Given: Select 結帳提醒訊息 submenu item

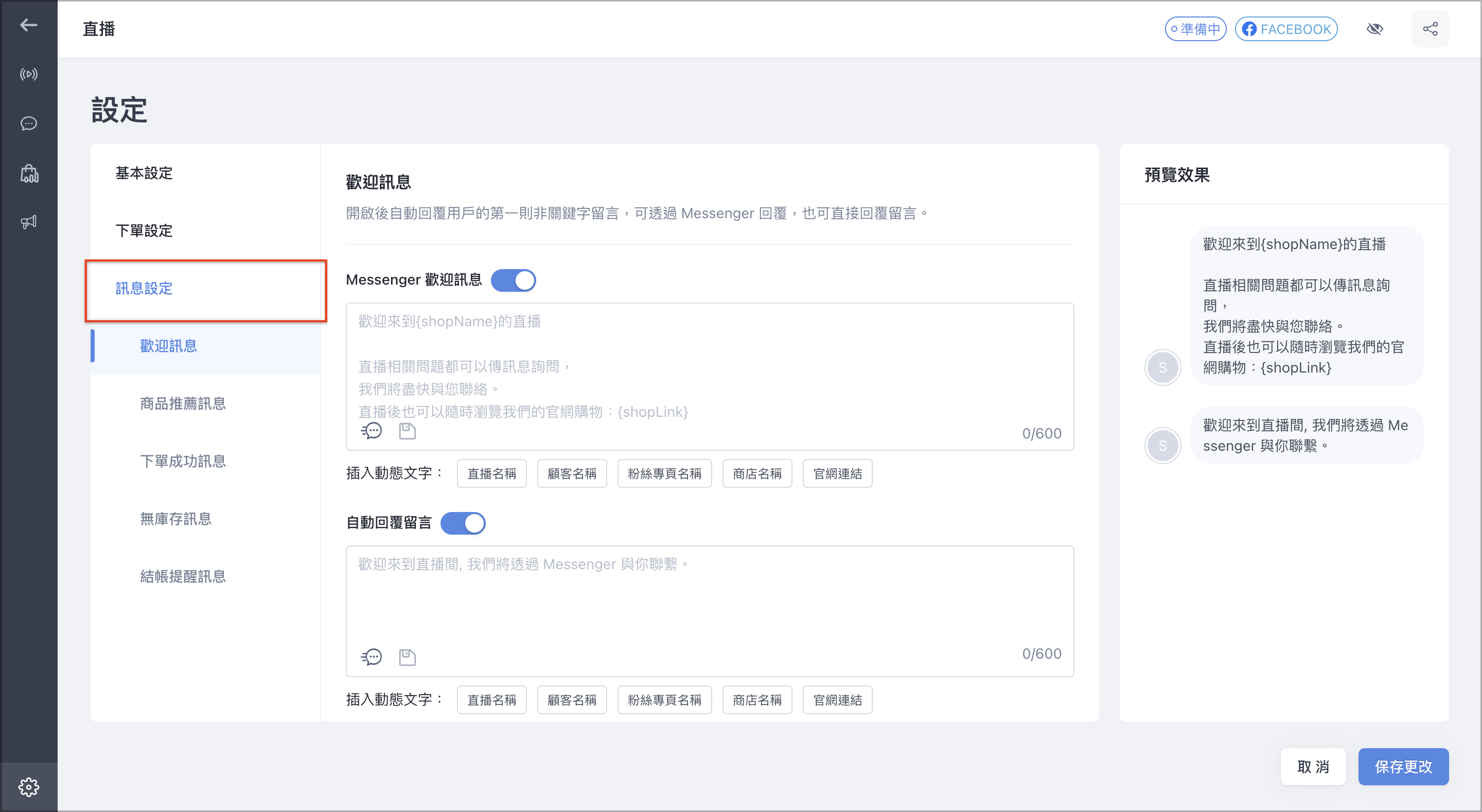Looking at the screenshot, I should (183, 576).
